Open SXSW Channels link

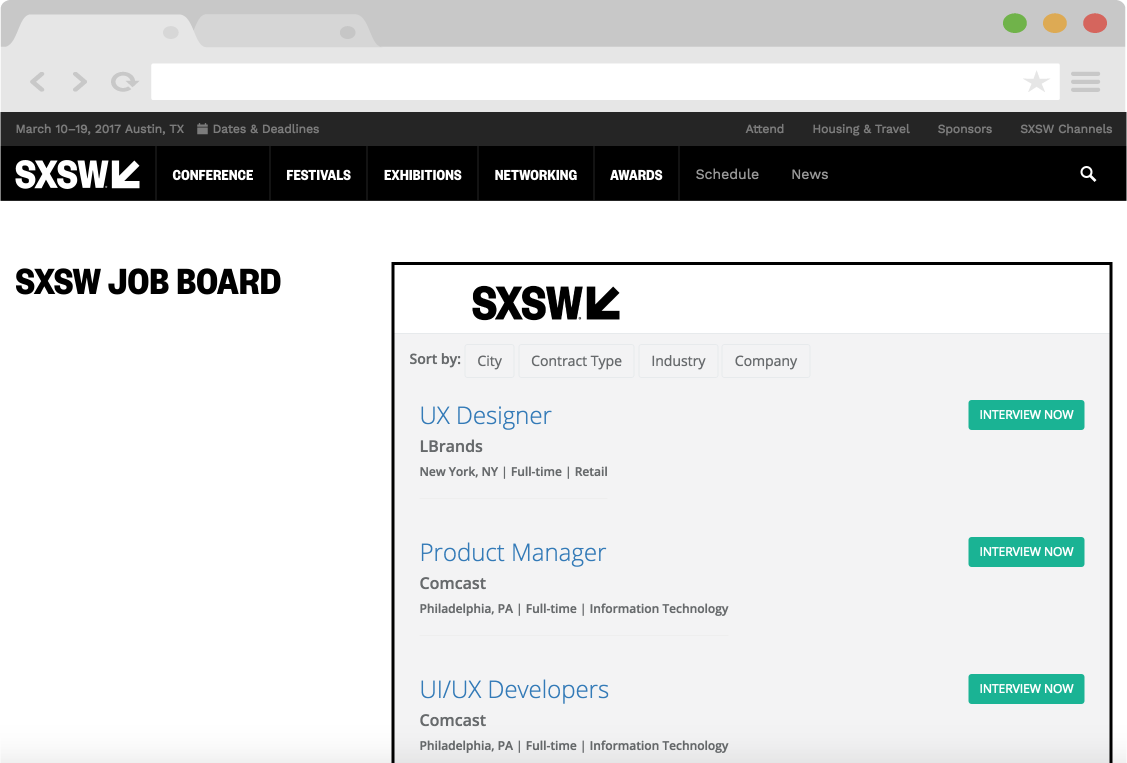pos(1065,129)
